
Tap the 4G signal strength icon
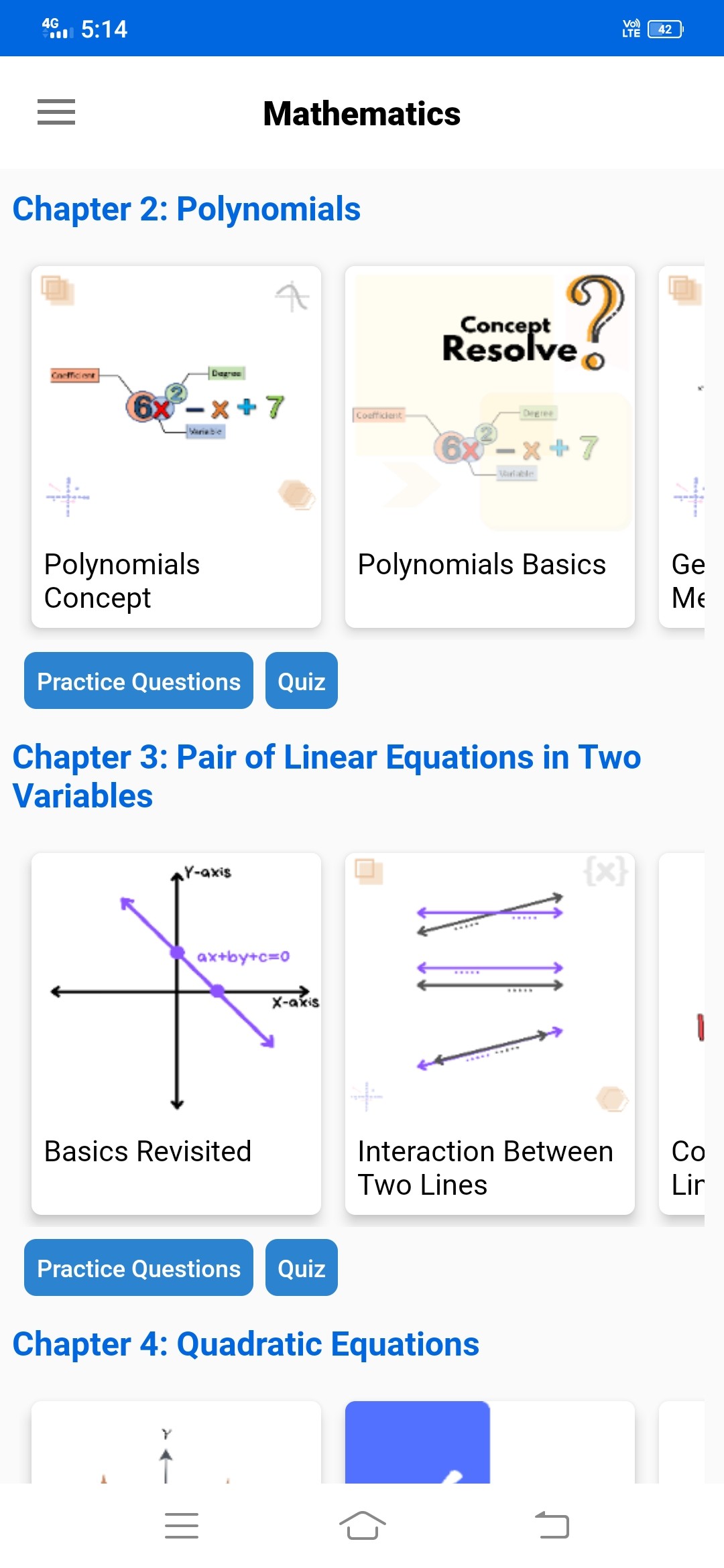click(57, 28)
